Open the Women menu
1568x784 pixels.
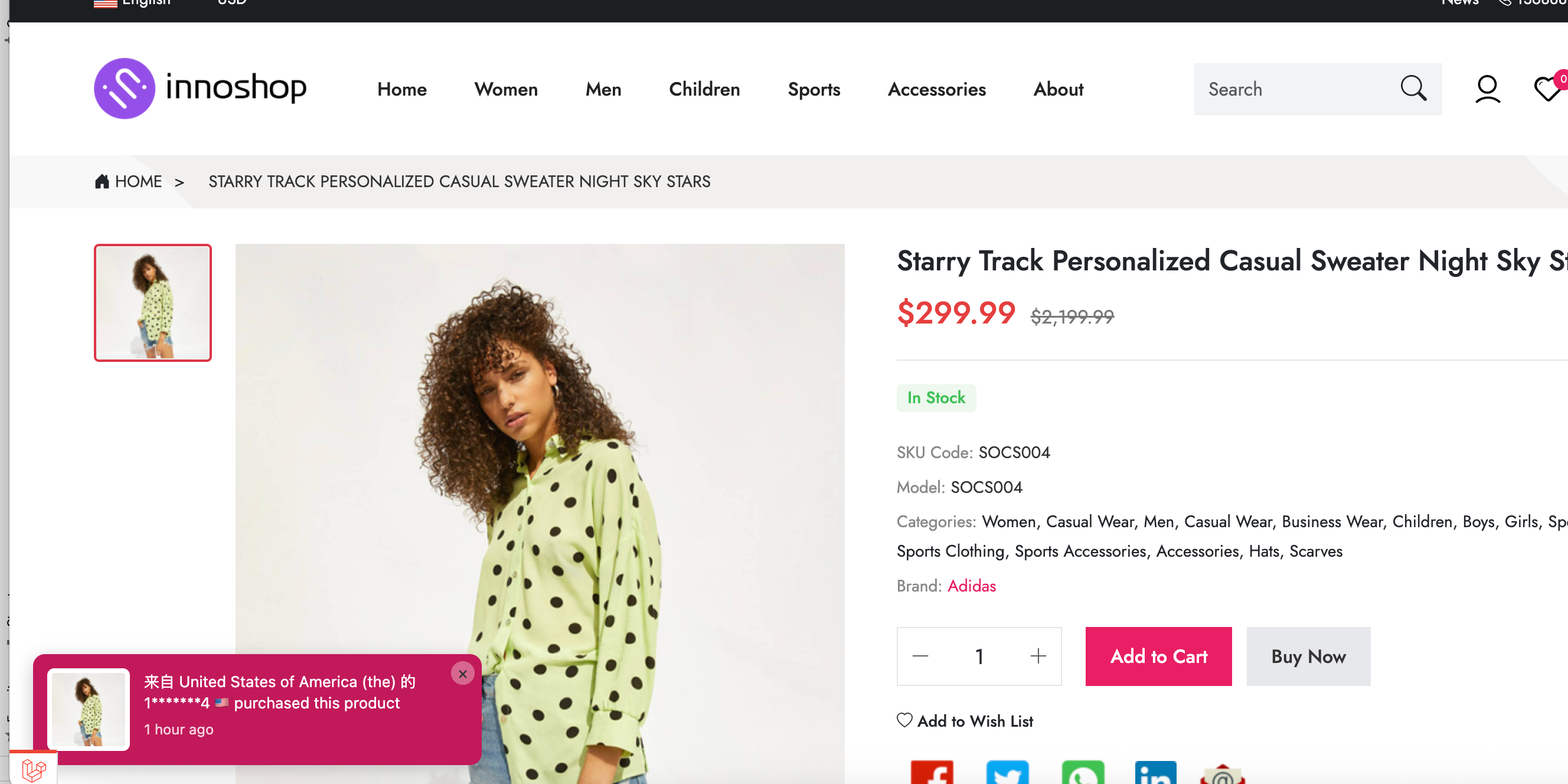tap(506, 90)
